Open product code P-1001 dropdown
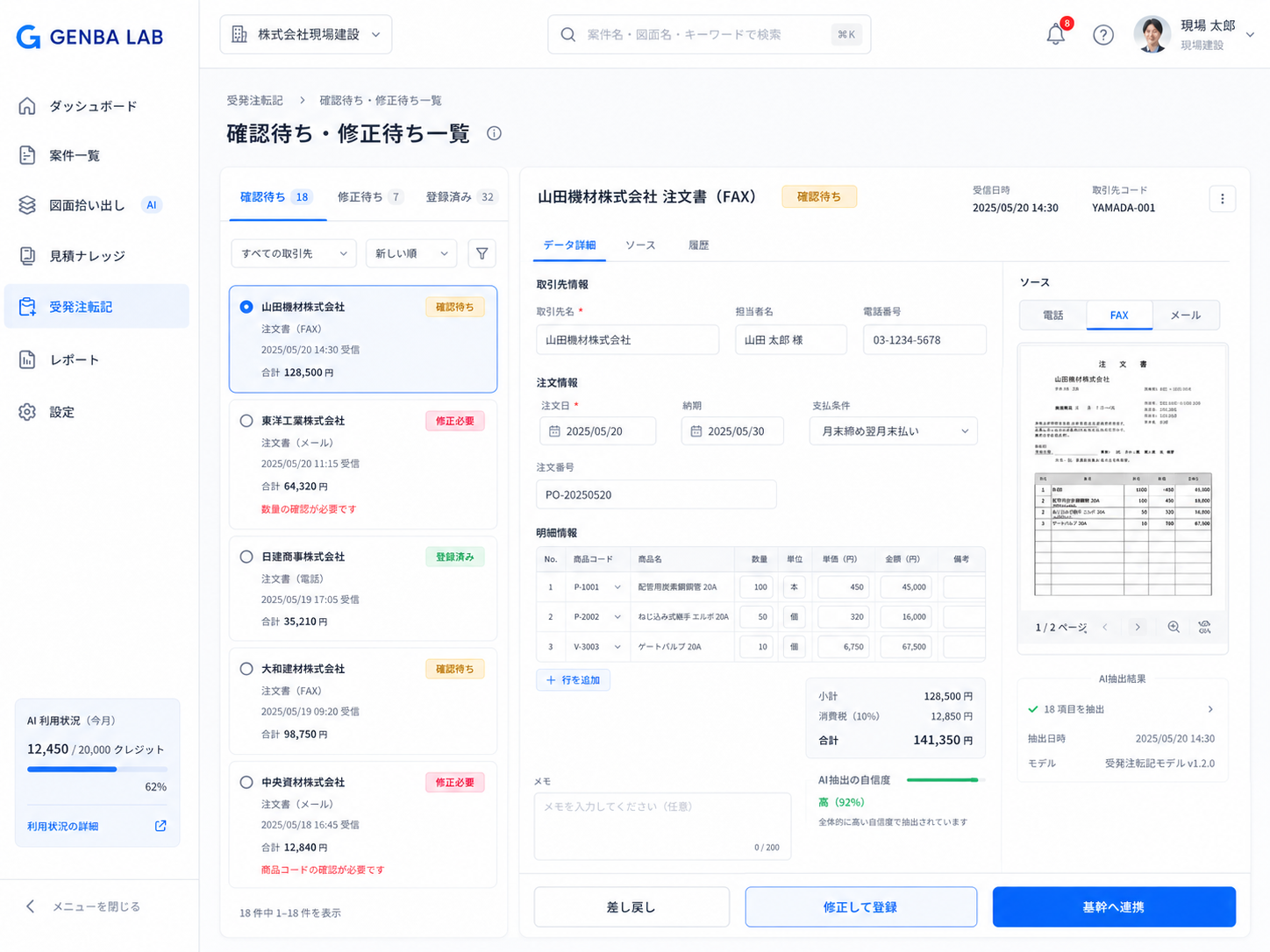Viewport: 1270px width, 952px height. click(x=596, y=587)
